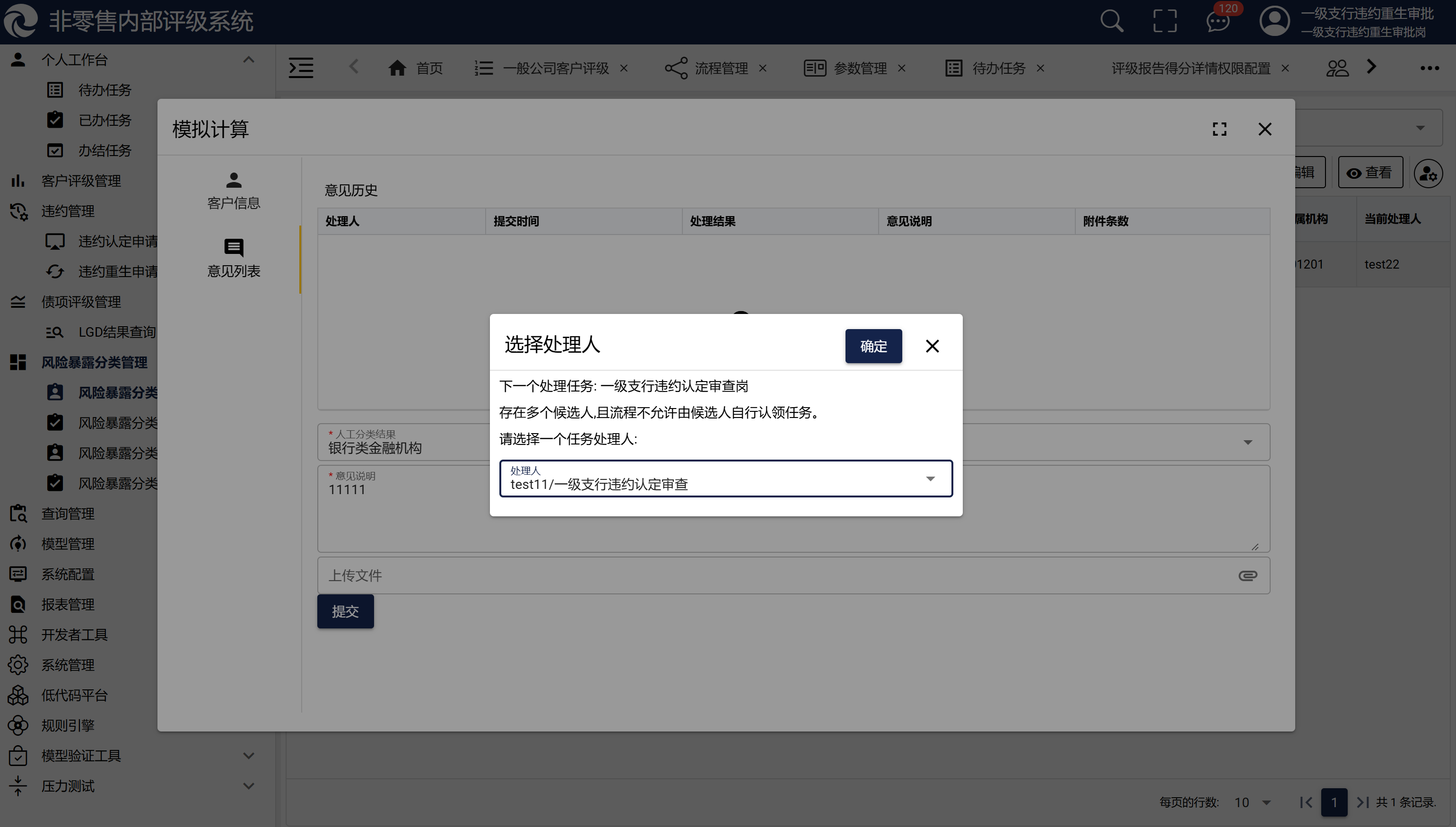Maximize the 模拟计算 dialog
Image resolution: width=1456 pixels, height=827 pixels.
1219,129
